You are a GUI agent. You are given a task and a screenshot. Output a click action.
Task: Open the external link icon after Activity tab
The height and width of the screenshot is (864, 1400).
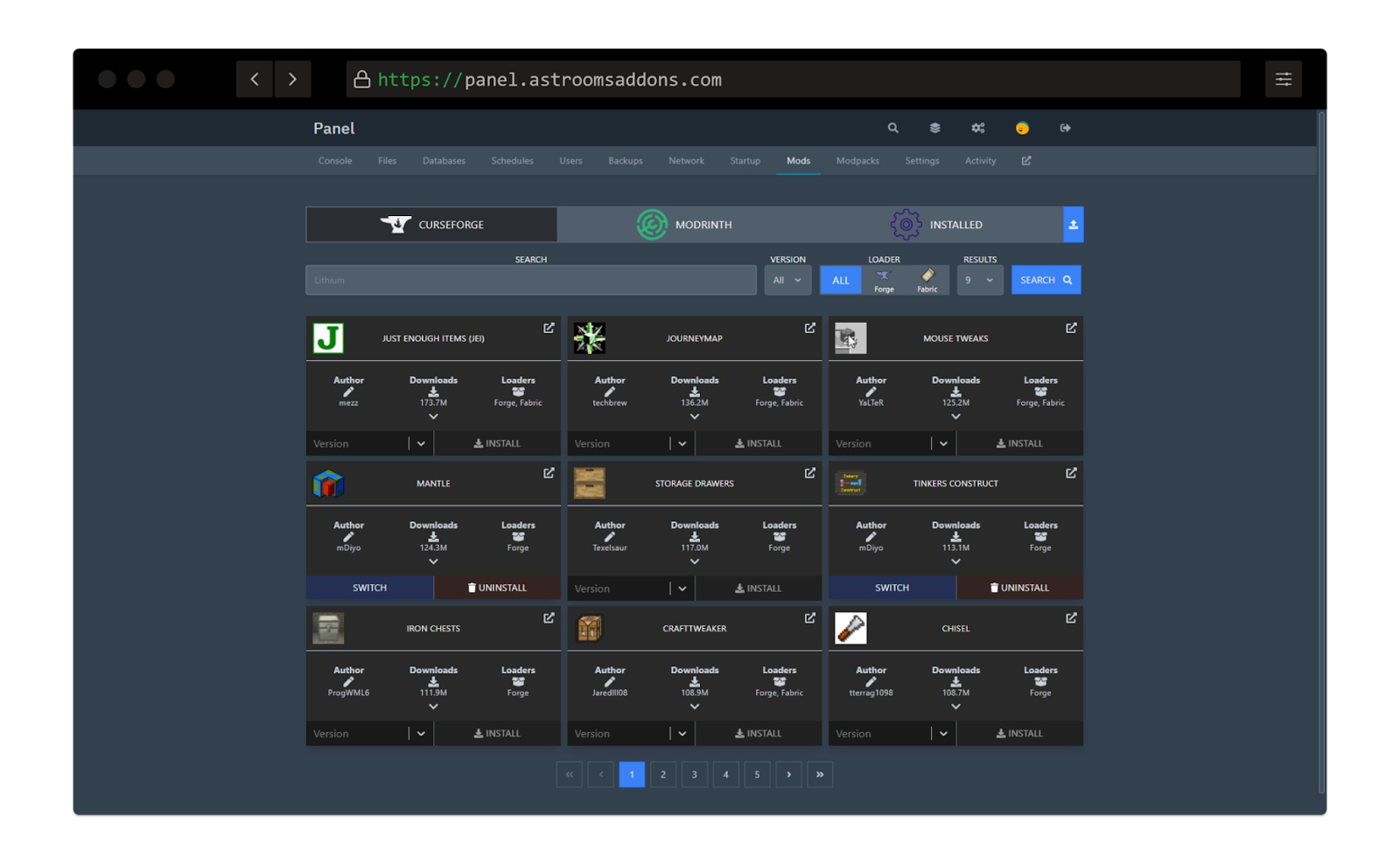1026,161
